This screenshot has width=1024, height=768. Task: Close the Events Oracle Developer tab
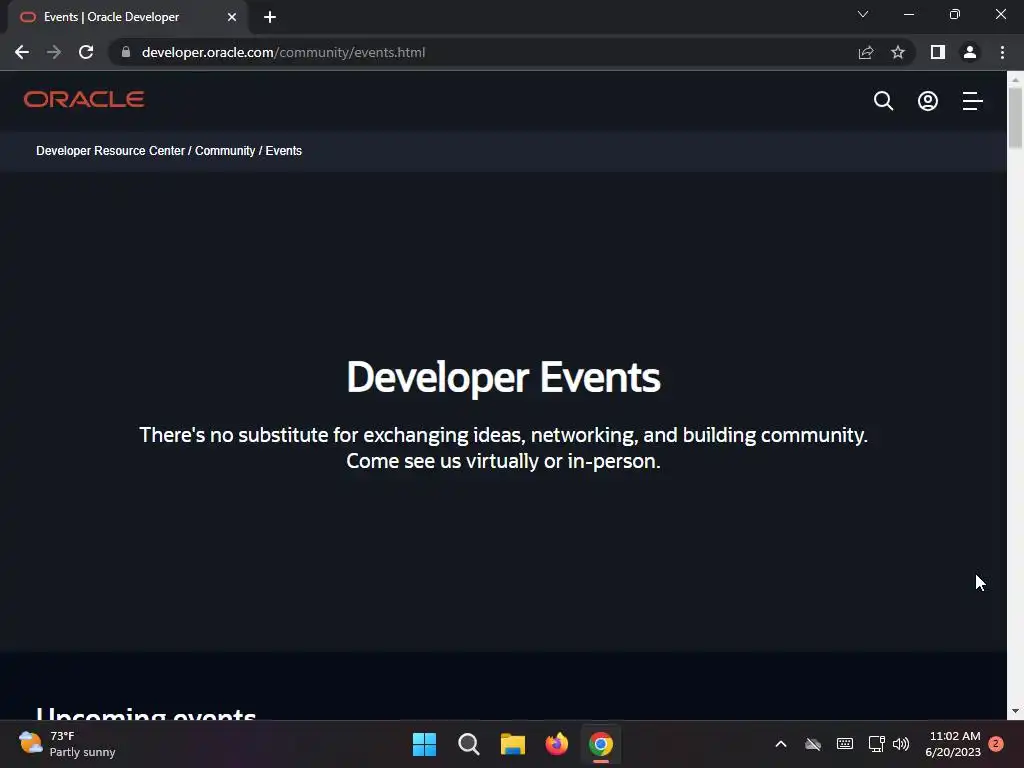click(x=232, y=17)
